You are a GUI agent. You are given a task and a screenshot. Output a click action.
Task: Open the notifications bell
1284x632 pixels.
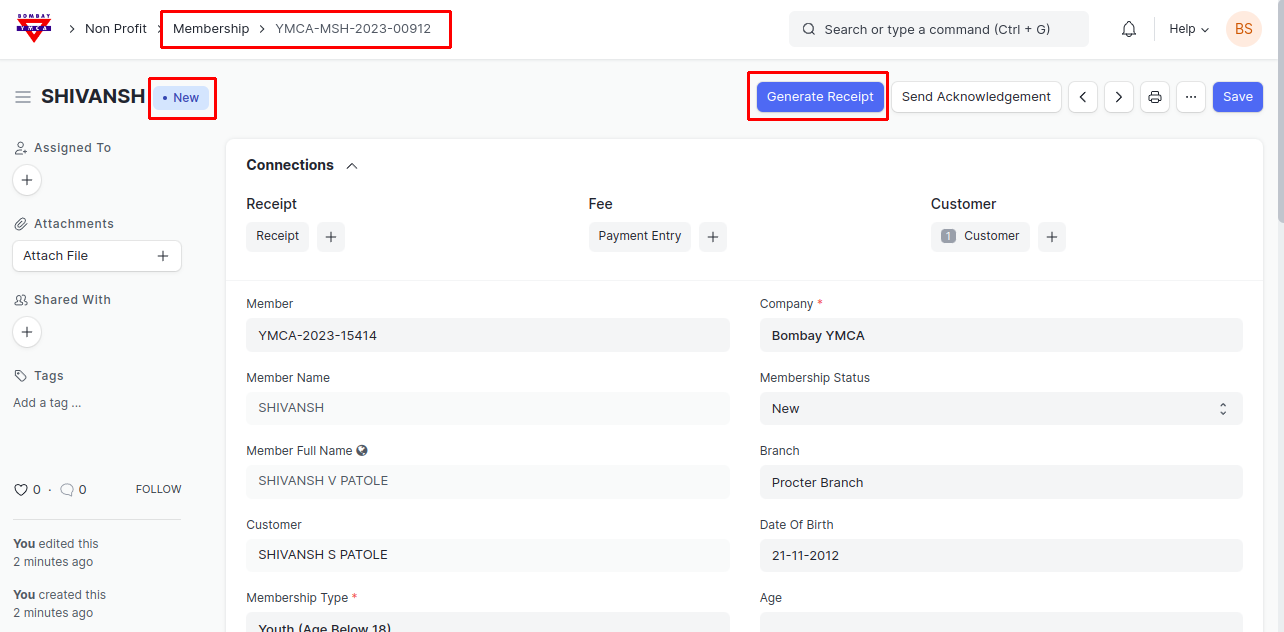[1128, 29]
